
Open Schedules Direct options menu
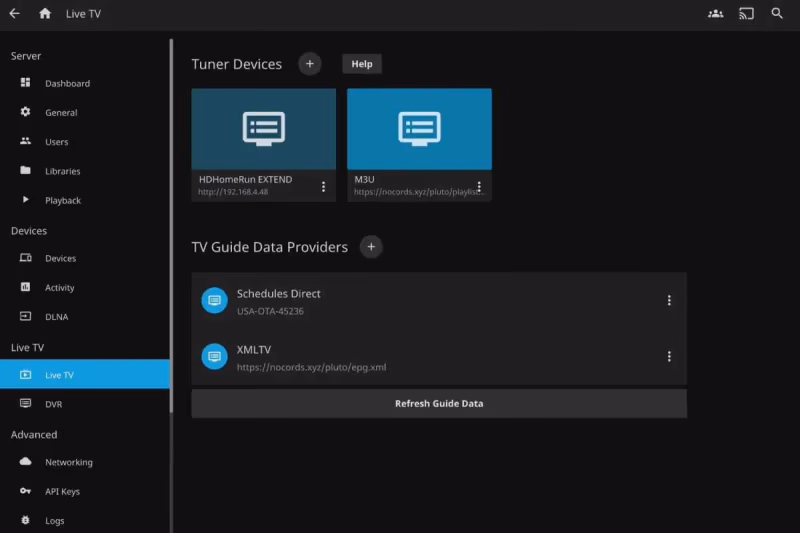[x=669, y=300]
